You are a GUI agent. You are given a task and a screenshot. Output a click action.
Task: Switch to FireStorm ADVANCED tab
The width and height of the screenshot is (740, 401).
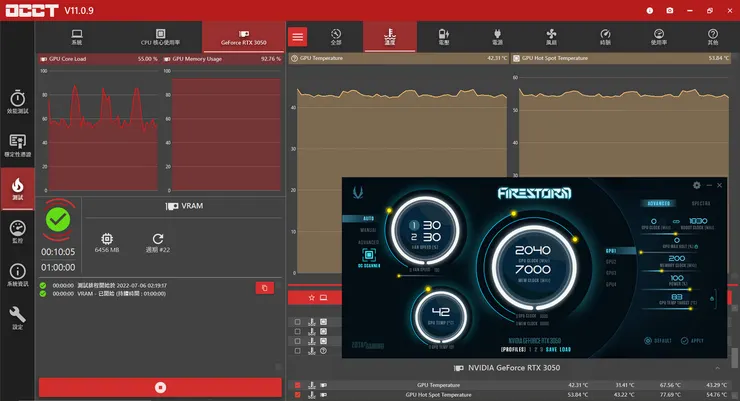659,203
